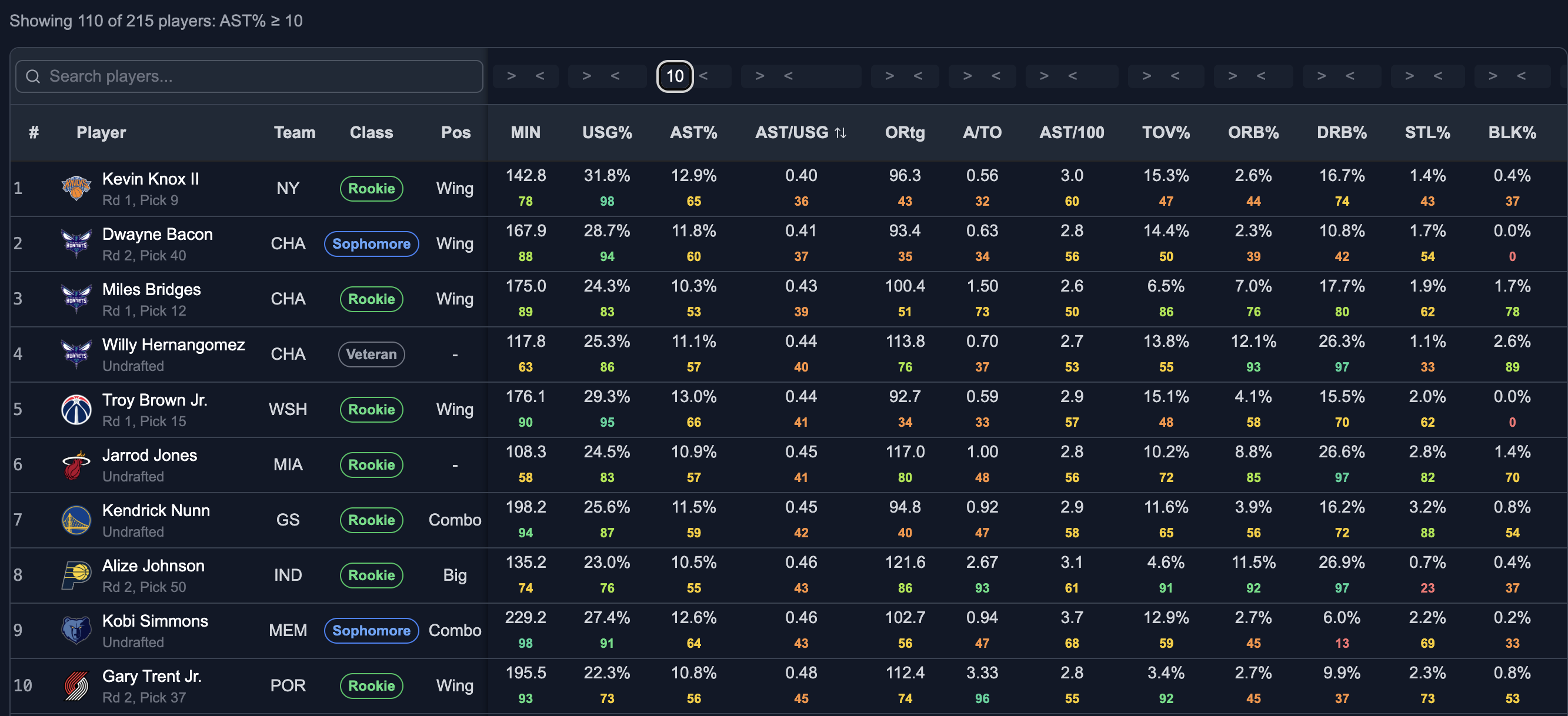Click the Portland Trail Blazers logo

pos(76,685)
